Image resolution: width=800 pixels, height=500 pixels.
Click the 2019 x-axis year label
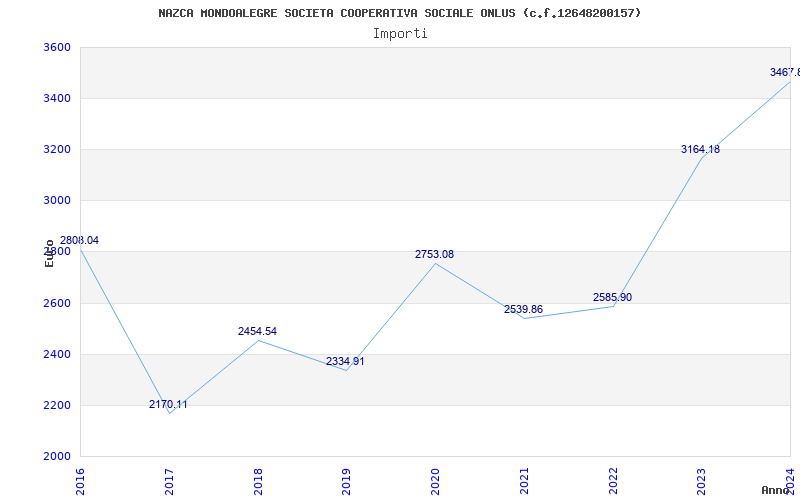tap(346, 482)
